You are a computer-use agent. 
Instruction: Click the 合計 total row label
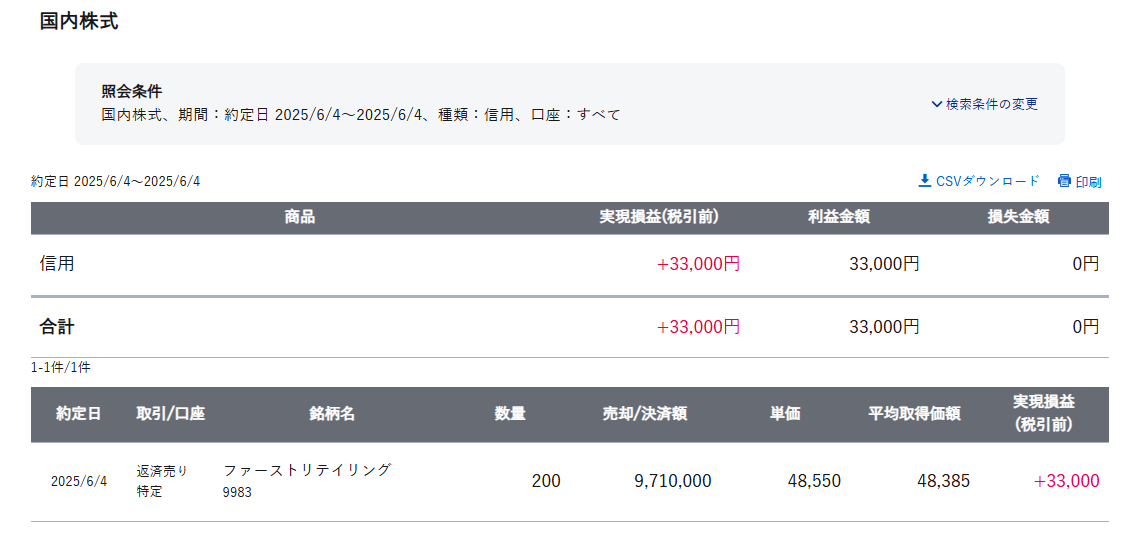[x=56, y=328]
